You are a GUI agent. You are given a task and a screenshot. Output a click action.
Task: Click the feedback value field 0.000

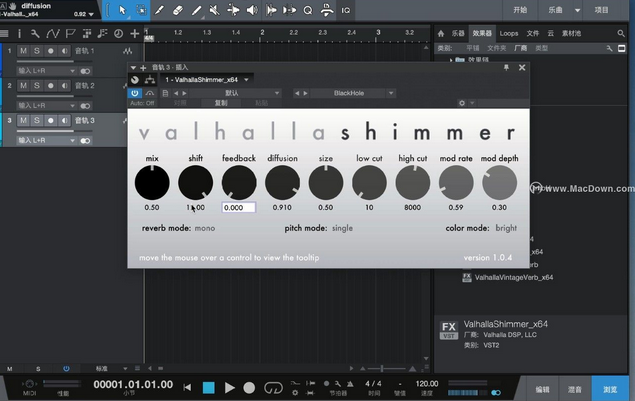point(239,207)
